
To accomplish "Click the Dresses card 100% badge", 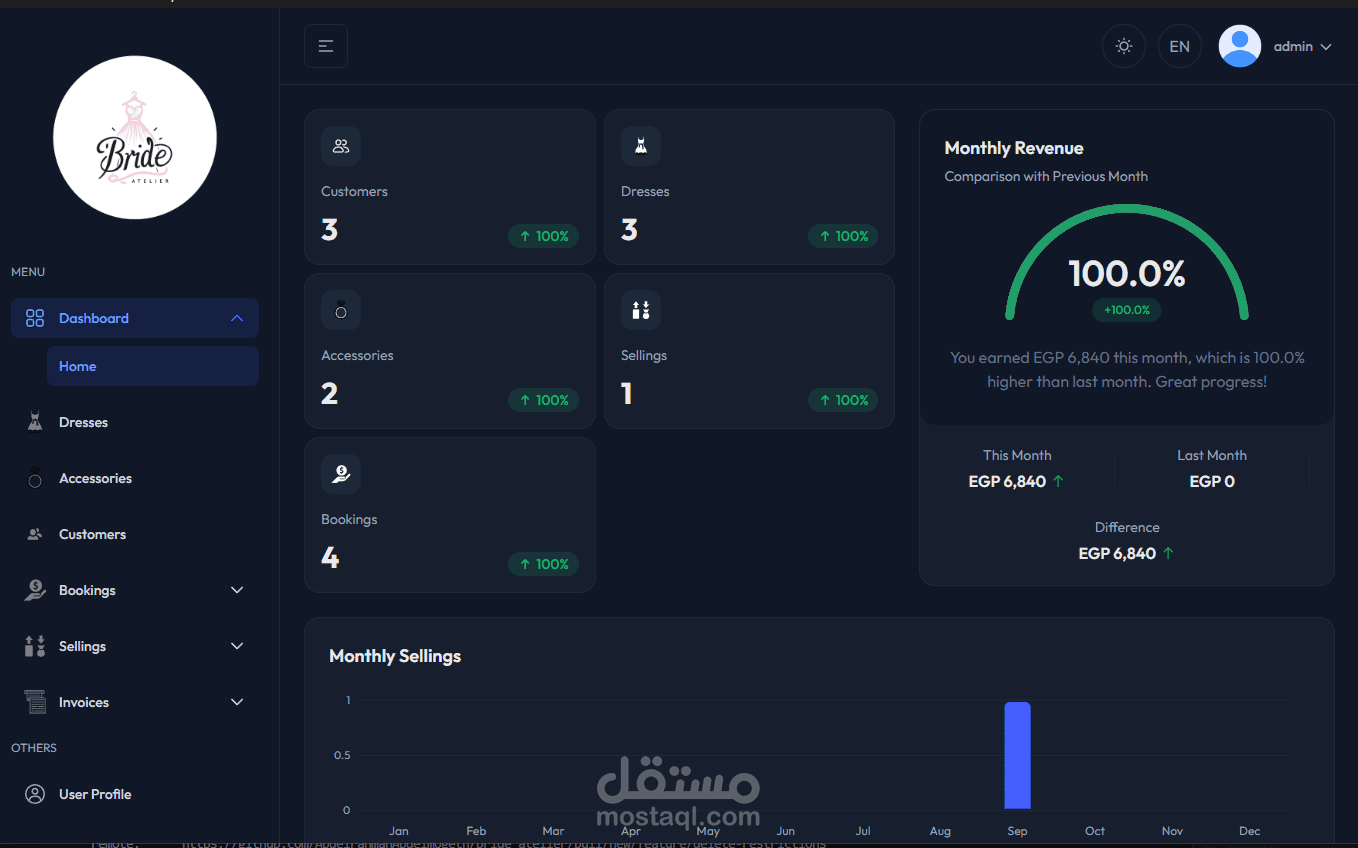I will tap(843, 236).
